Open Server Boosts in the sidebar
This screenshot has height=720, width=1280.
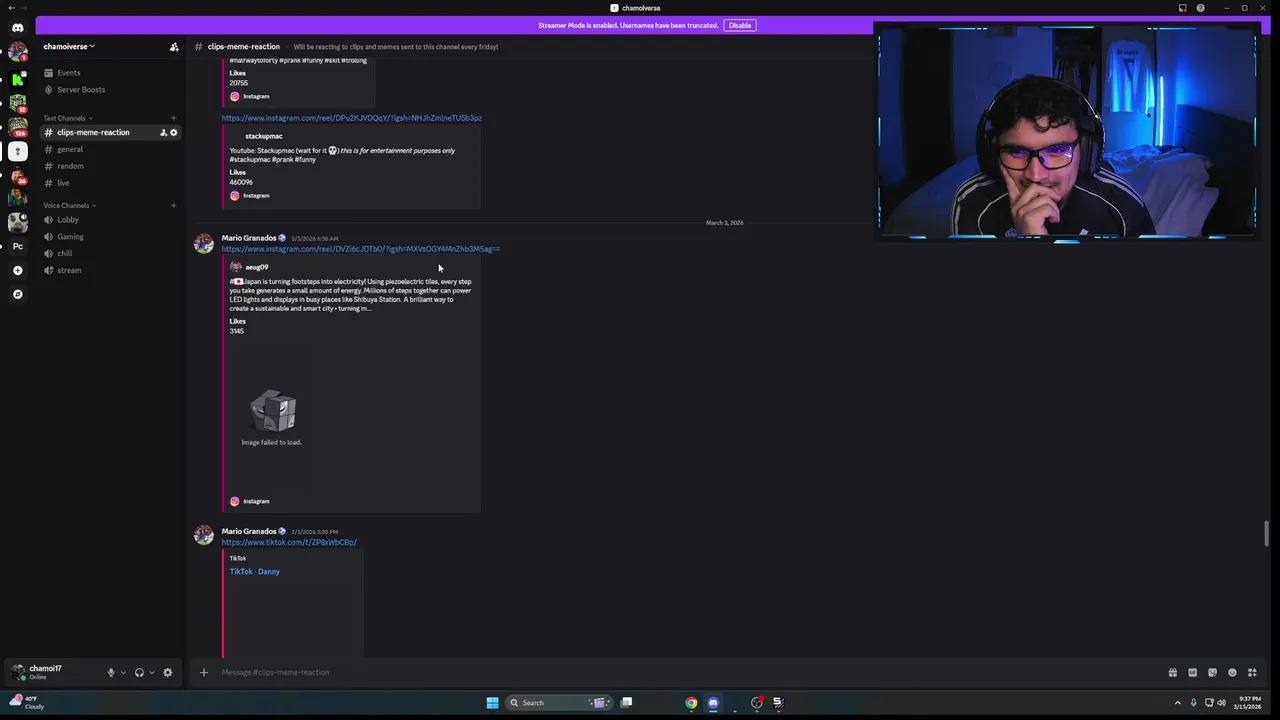(x=80, y=90)
